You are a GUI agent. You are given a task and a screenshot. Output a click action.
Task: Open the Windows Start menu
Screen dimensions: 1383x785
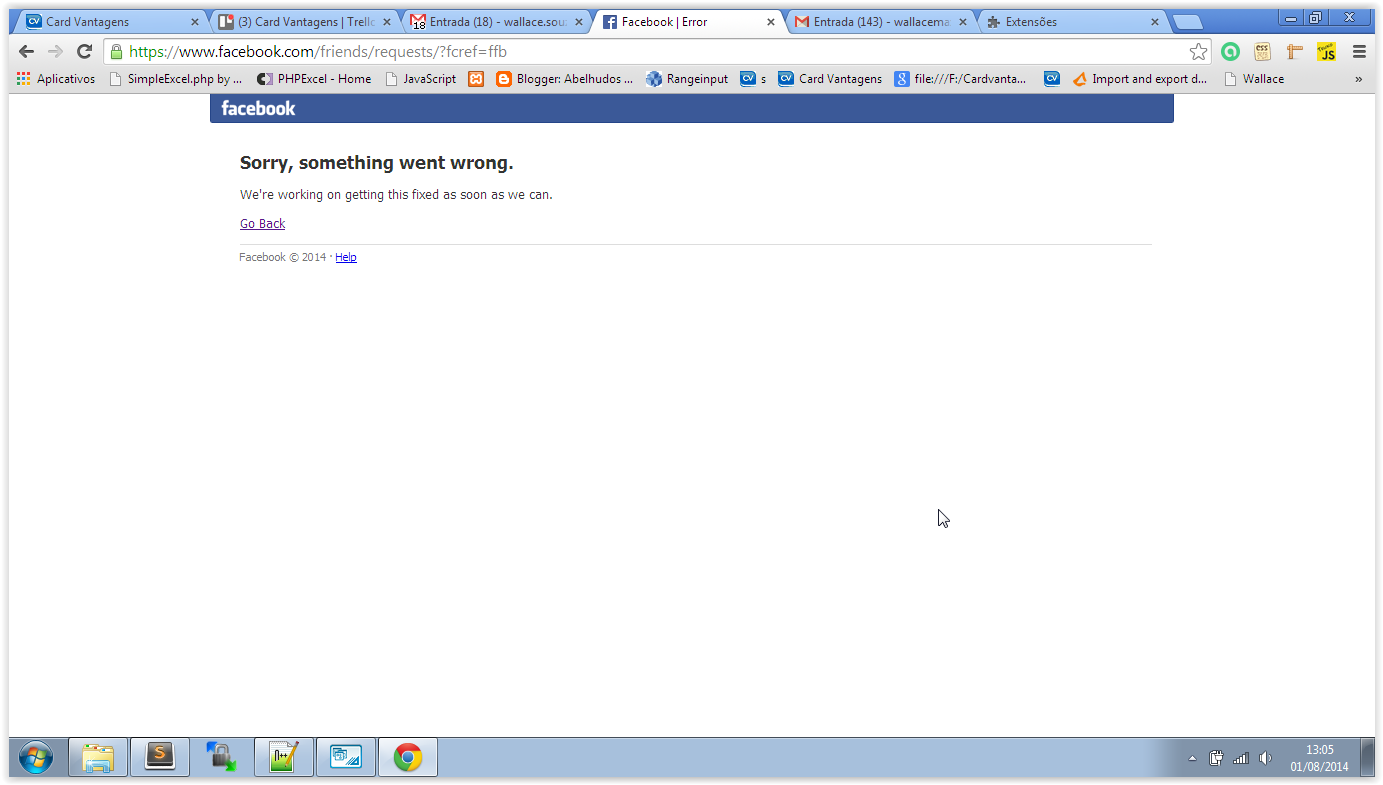click(35, 757)
